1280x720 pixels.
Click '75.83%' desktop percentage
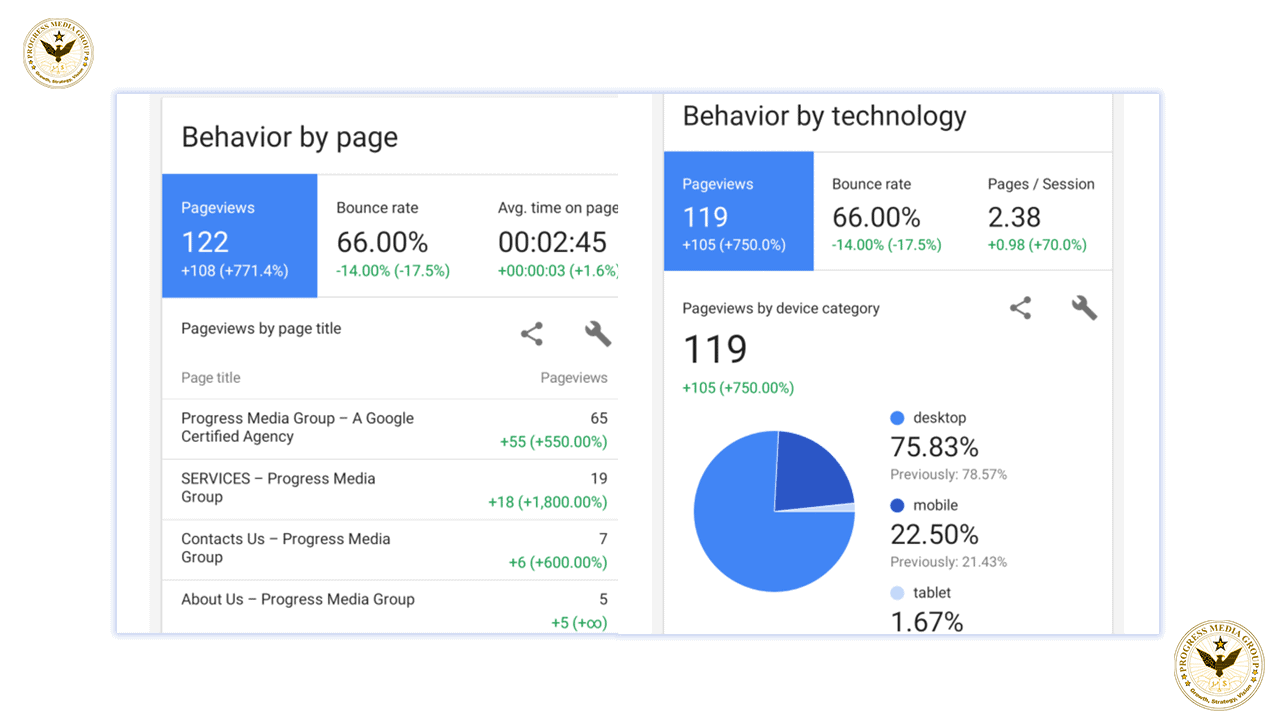[x=934, y=446]
